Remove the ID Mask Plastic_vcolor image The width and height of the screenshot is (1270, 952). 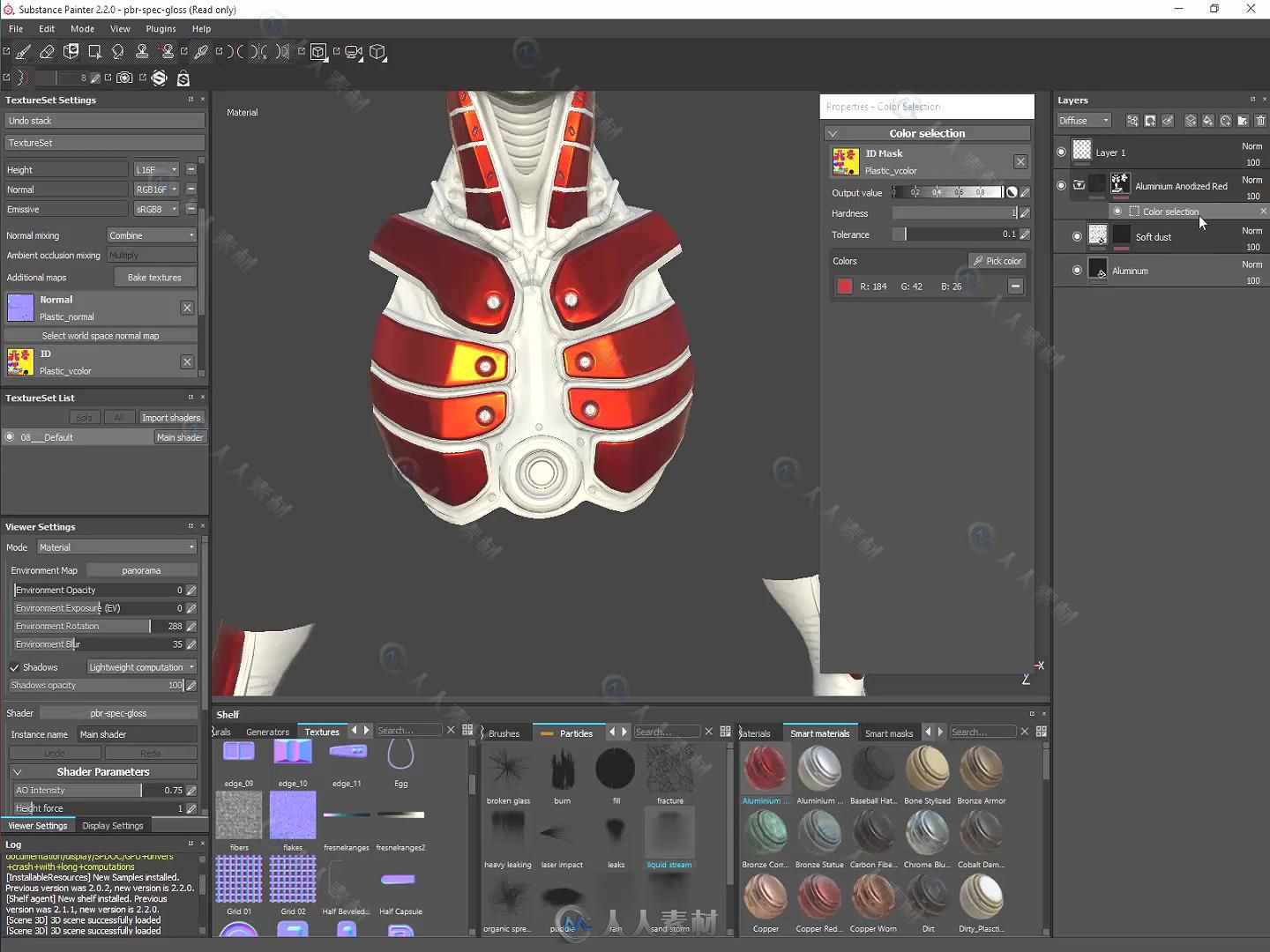pos(1020,161)
